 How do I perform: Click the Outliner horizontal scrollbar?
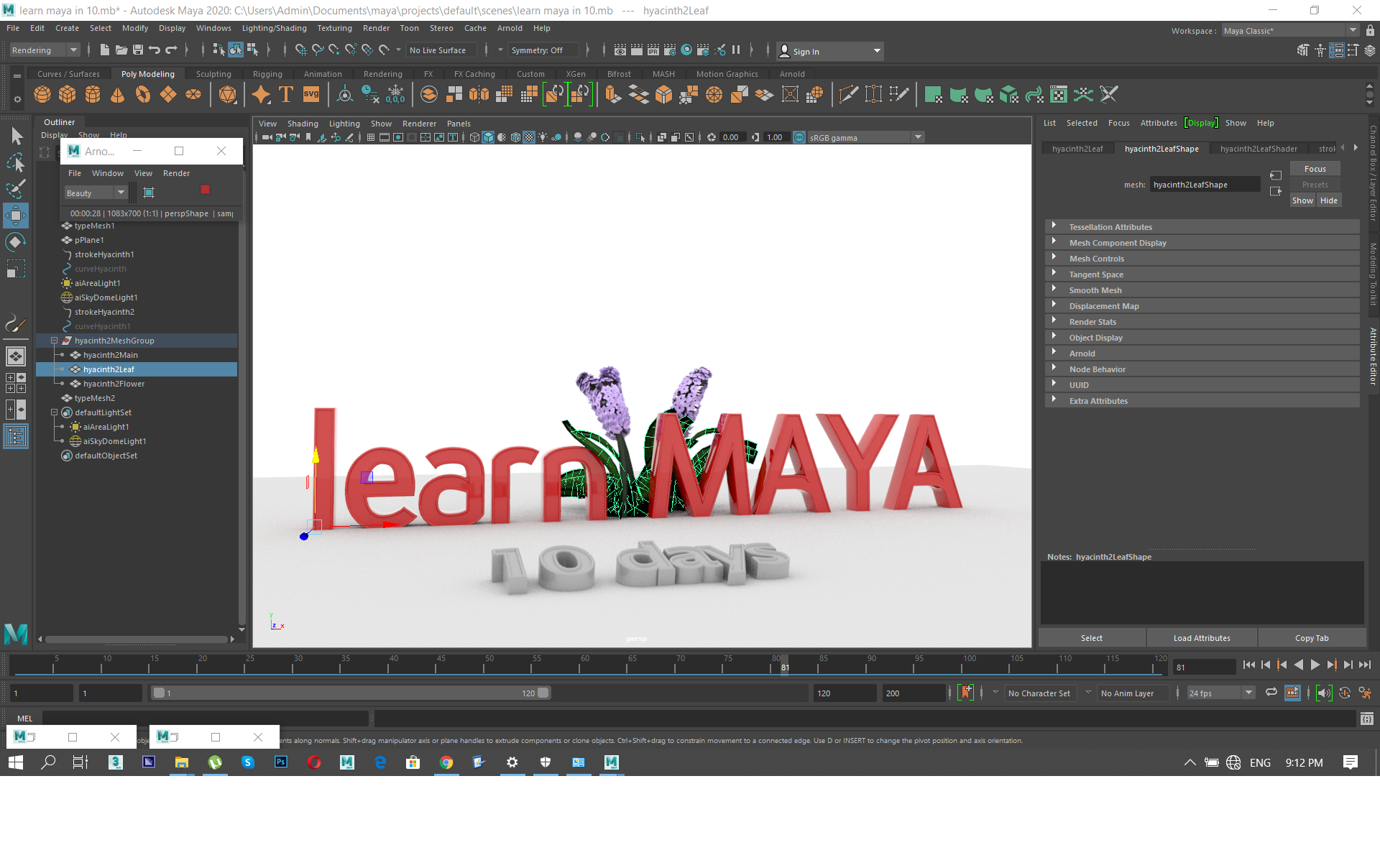(137, 639)
